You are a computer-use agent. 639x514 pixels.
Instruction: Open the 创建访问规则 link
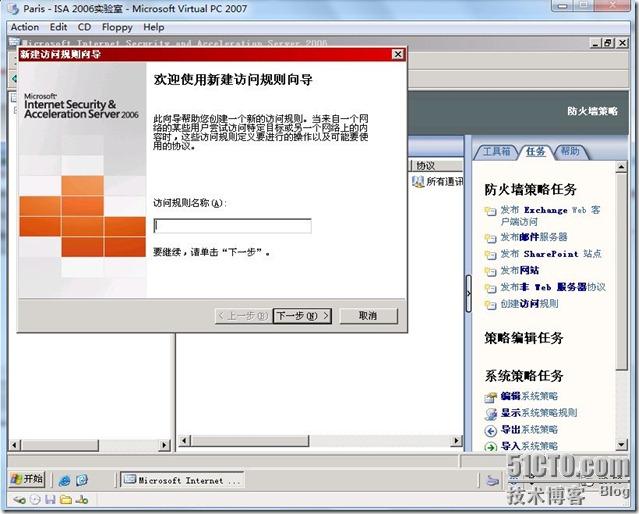click(529, 304)
